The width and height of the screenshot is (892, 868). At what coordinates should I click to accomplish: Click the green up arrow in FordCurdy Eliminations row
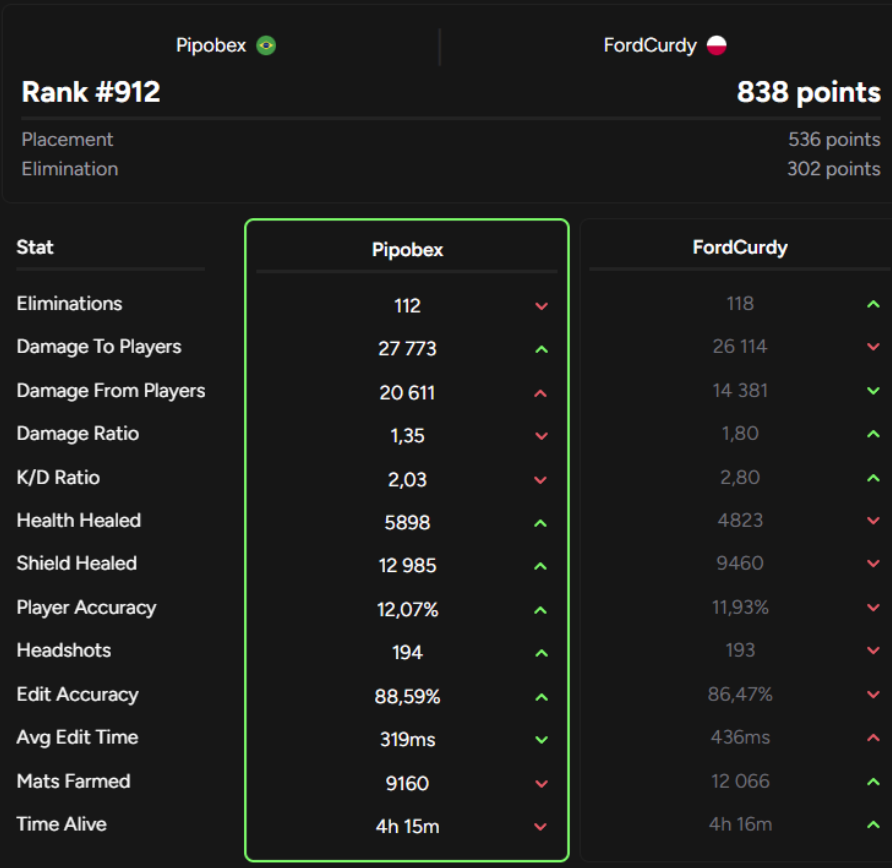pos(873,304)
